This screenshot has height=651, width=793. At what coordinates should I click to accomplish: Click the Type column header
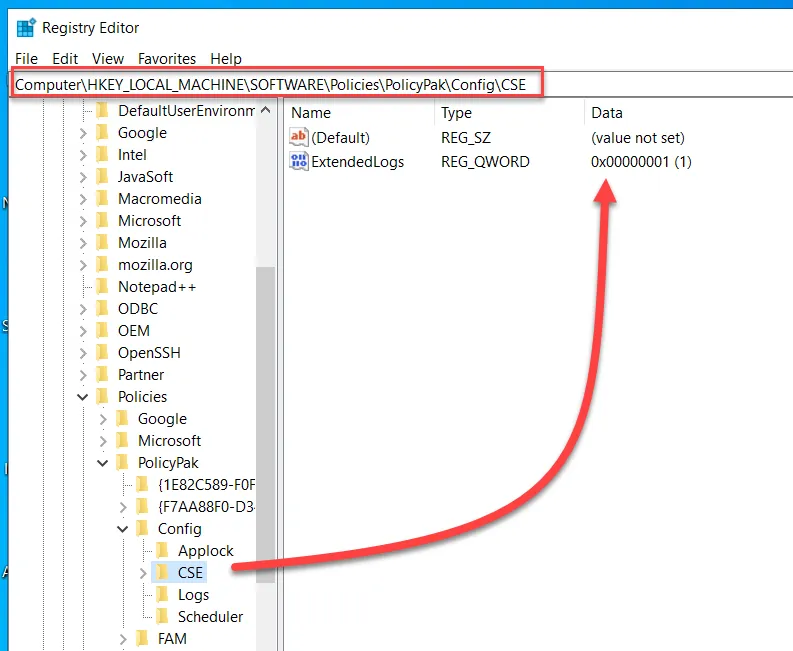coord(456,113)
